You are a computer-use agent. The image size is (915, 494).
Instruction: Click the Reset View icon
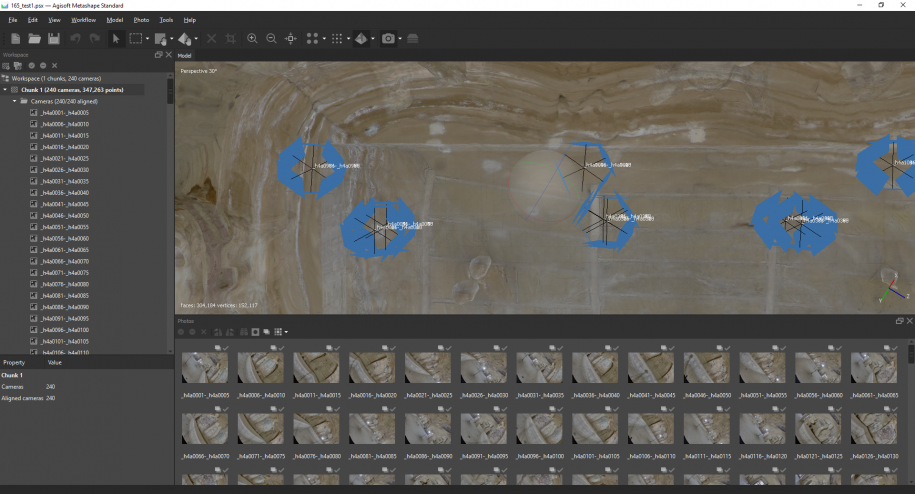click(291, 39)
